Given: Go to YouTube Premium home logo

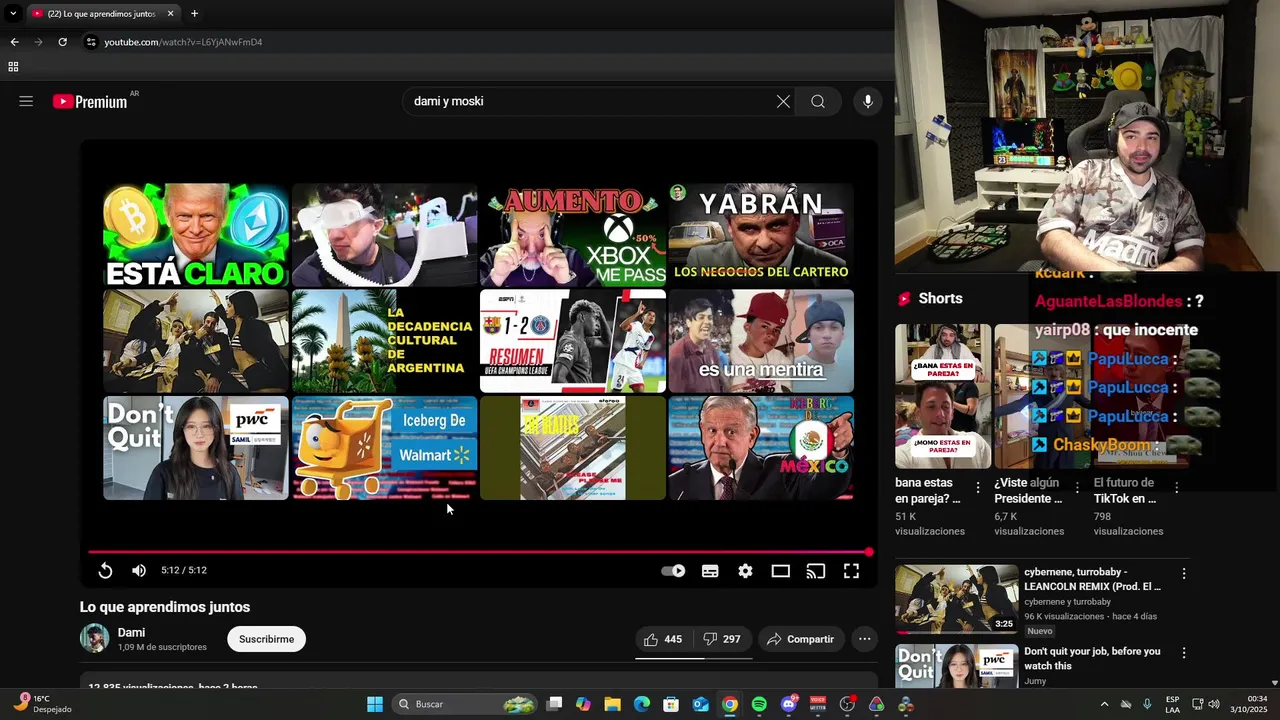Looking at the screenshot, I should [x=90, y=101].
